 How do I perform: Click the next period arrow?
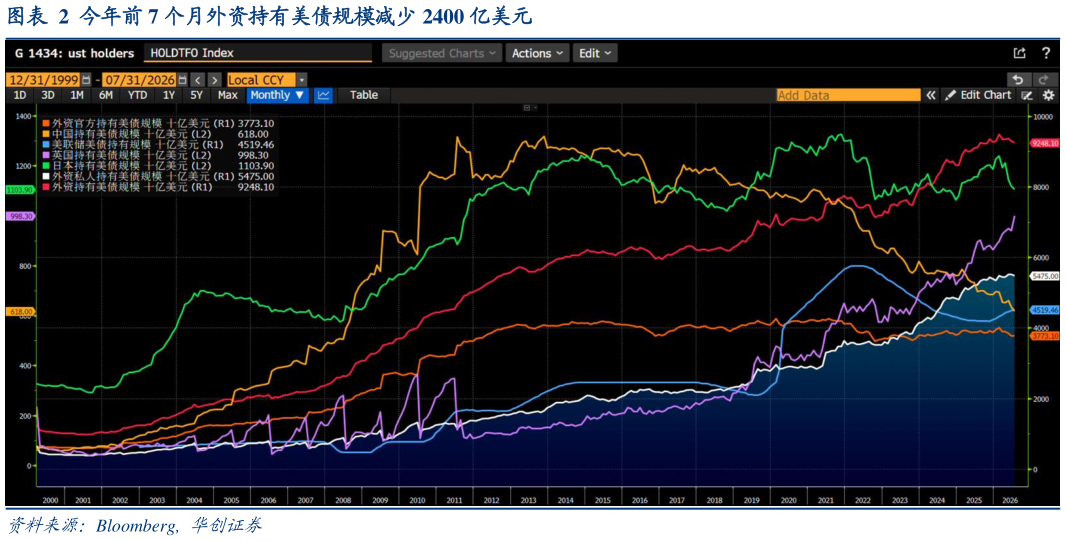[214, 80]
